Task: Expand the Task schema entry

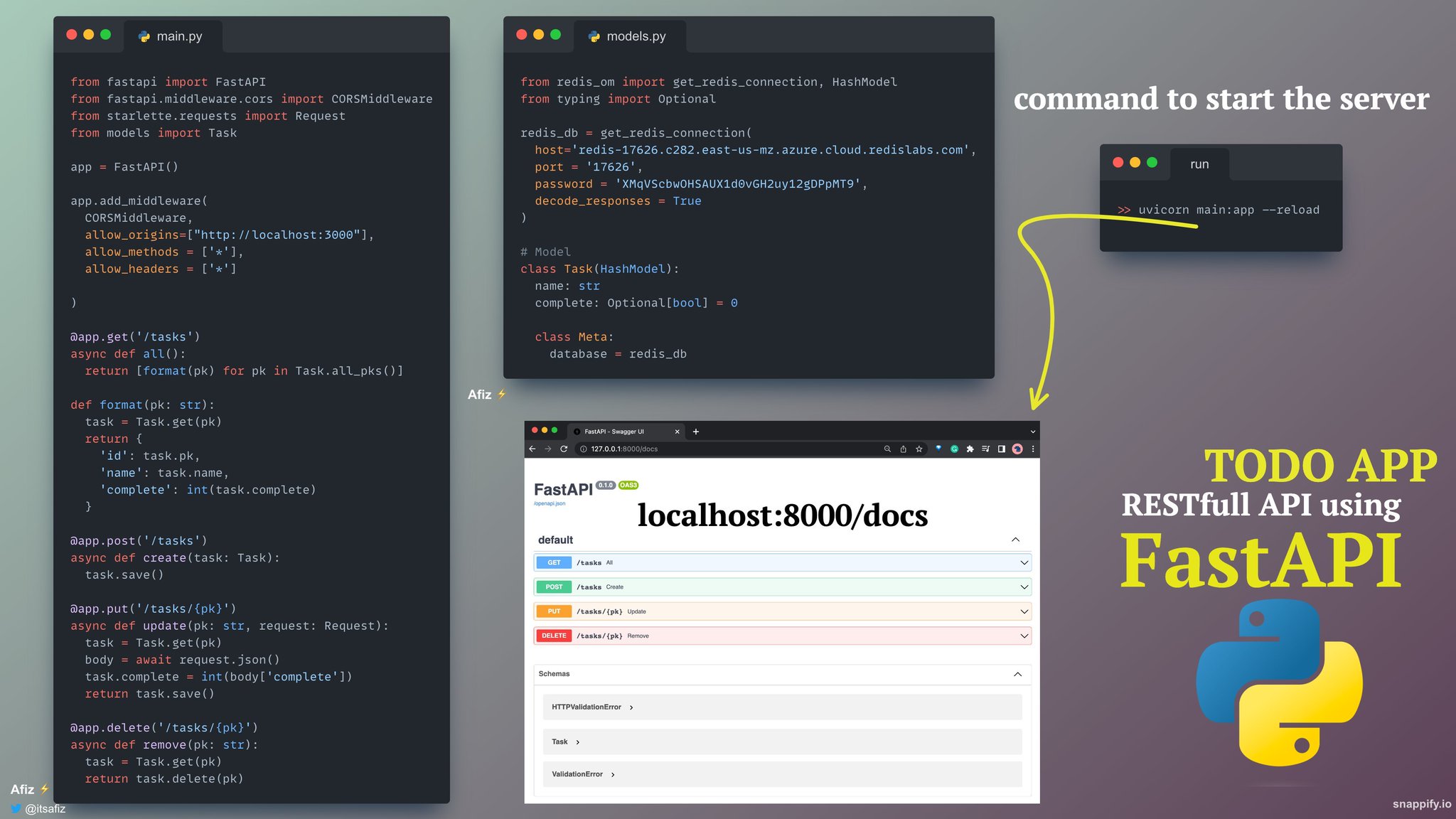Action: point(560,742)
